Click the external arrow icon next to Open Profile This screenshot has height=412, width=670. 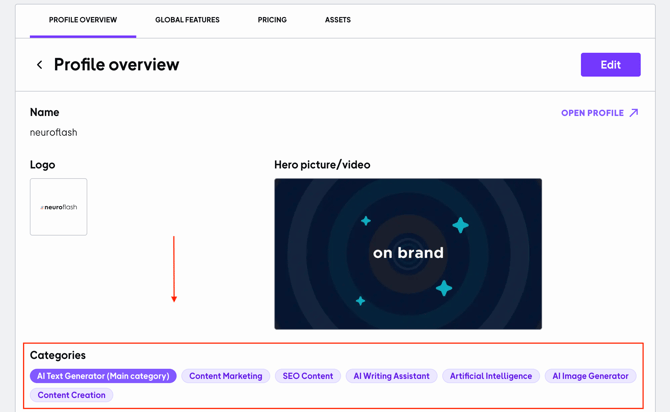633,113
